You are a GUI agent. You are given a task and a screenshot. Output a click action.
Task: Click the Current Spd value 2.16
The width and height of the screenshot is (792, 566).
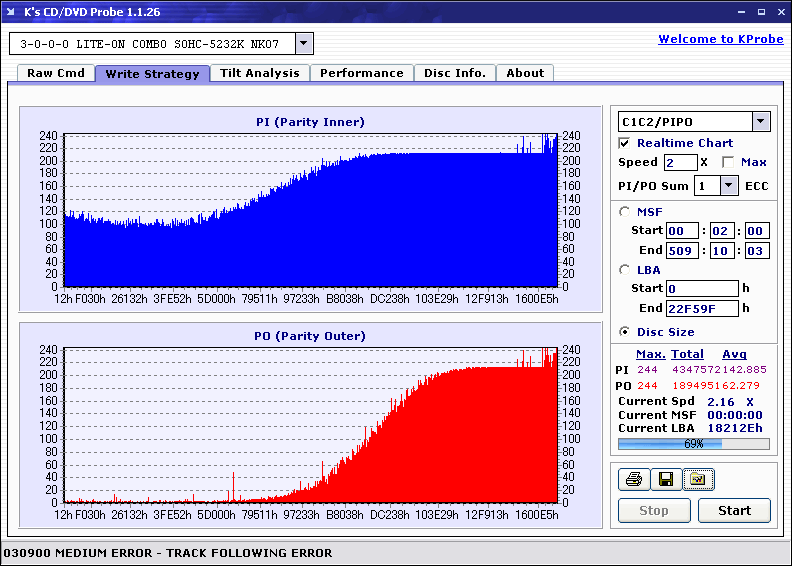tap(721, 402)
